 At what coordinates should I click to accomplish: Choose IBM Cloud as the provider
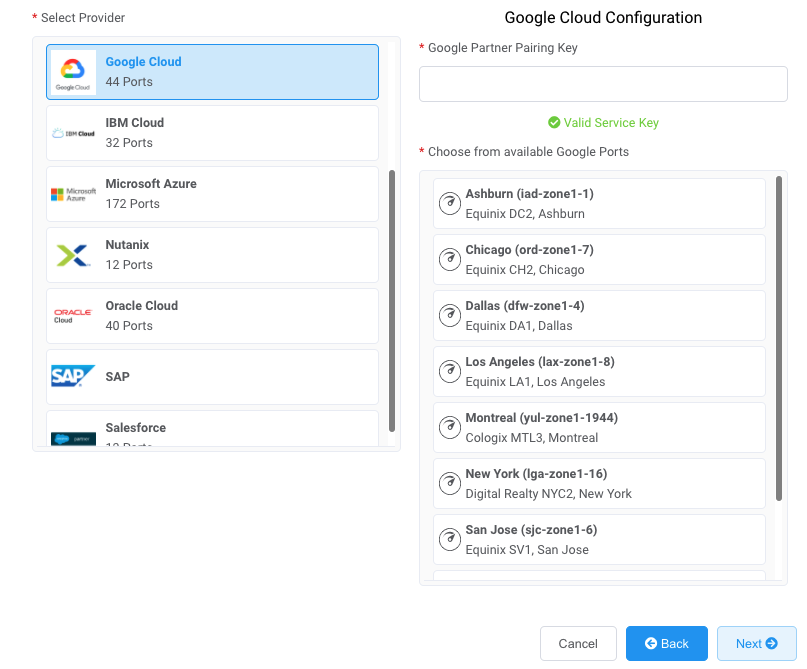pyautogui.click(x=213, y=133)
